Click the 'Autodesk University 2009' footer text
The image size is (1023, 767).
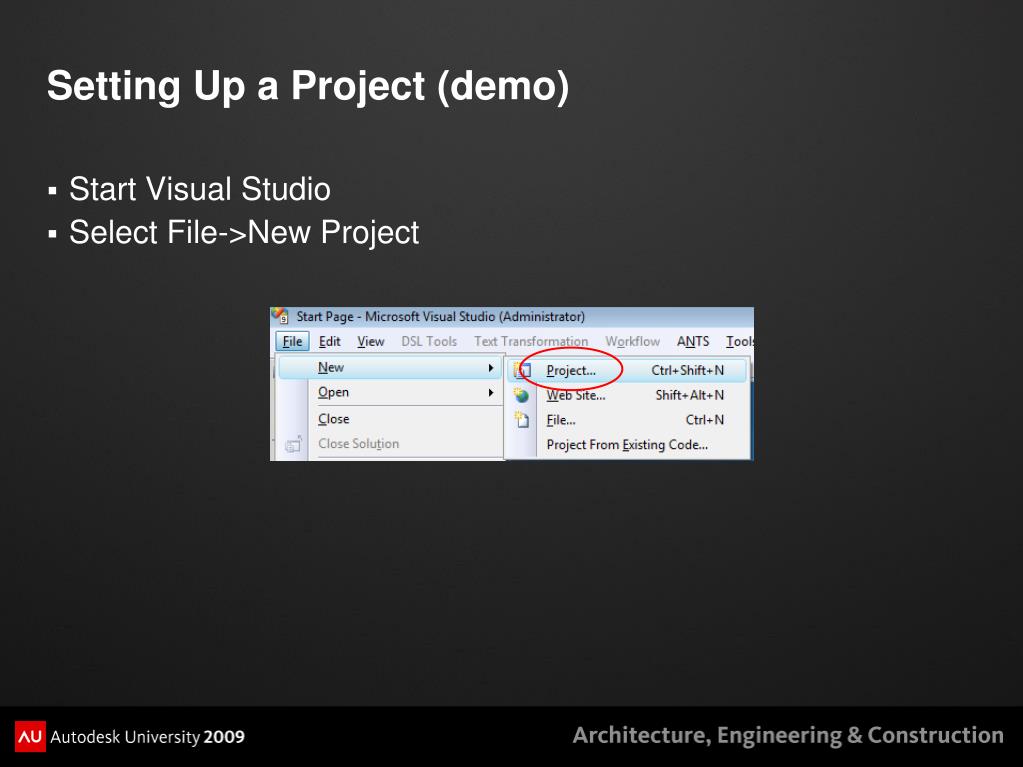(x=147, y=737)
